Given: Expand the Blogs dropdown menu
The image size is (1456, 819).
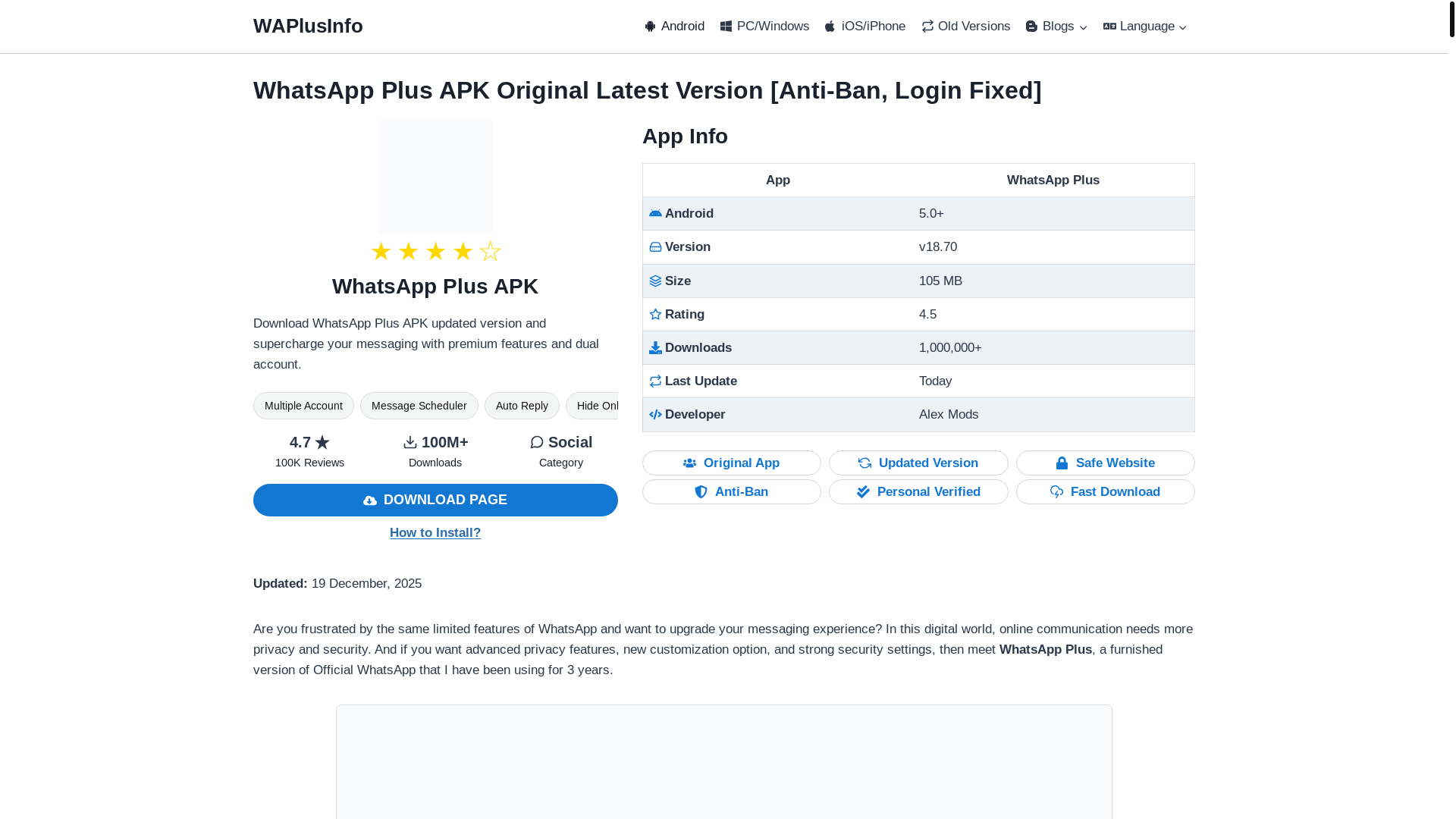Looking at the screenshot, I should click(1056, 27).
